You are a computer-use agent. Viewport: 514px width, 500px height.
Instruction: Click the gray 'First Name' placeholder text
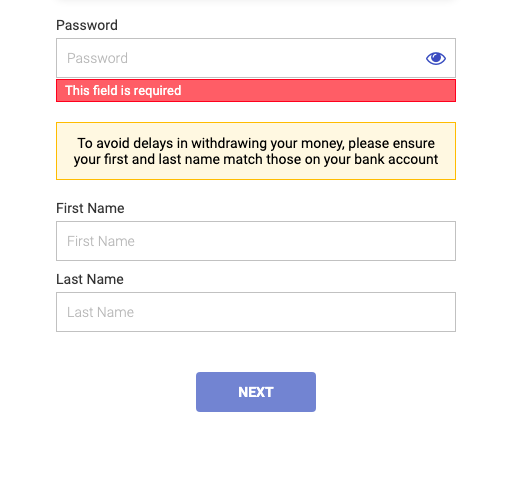pyautogui.click(x=101, y=241)
